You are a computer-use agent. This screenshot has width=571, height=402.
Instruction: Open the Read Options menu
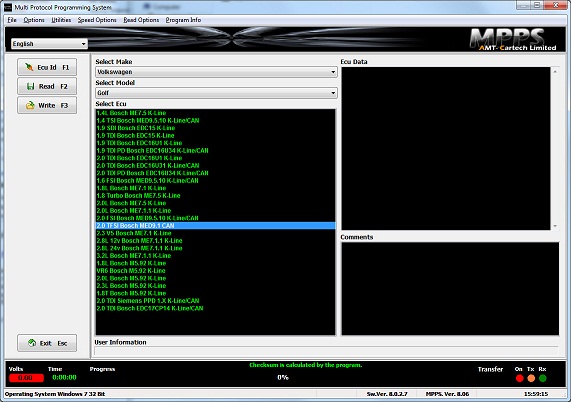141,20
